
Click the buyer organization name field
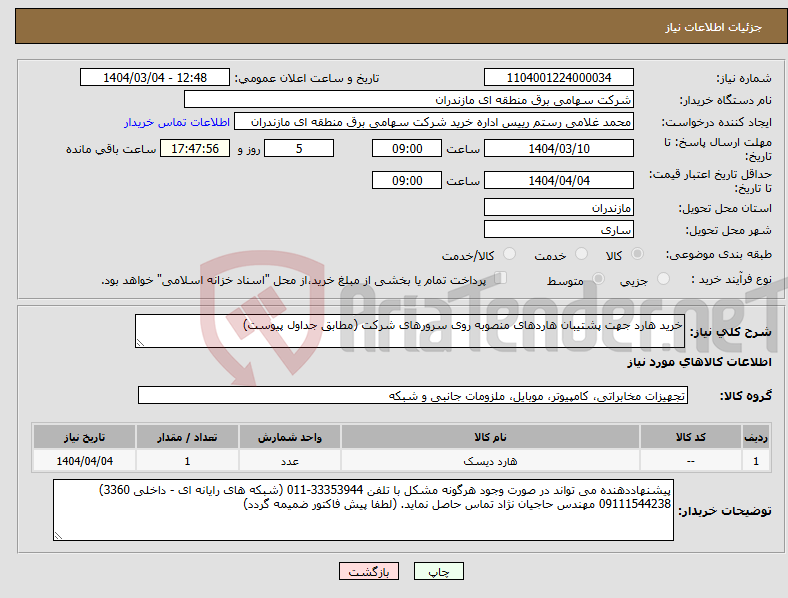click(409, 99)
